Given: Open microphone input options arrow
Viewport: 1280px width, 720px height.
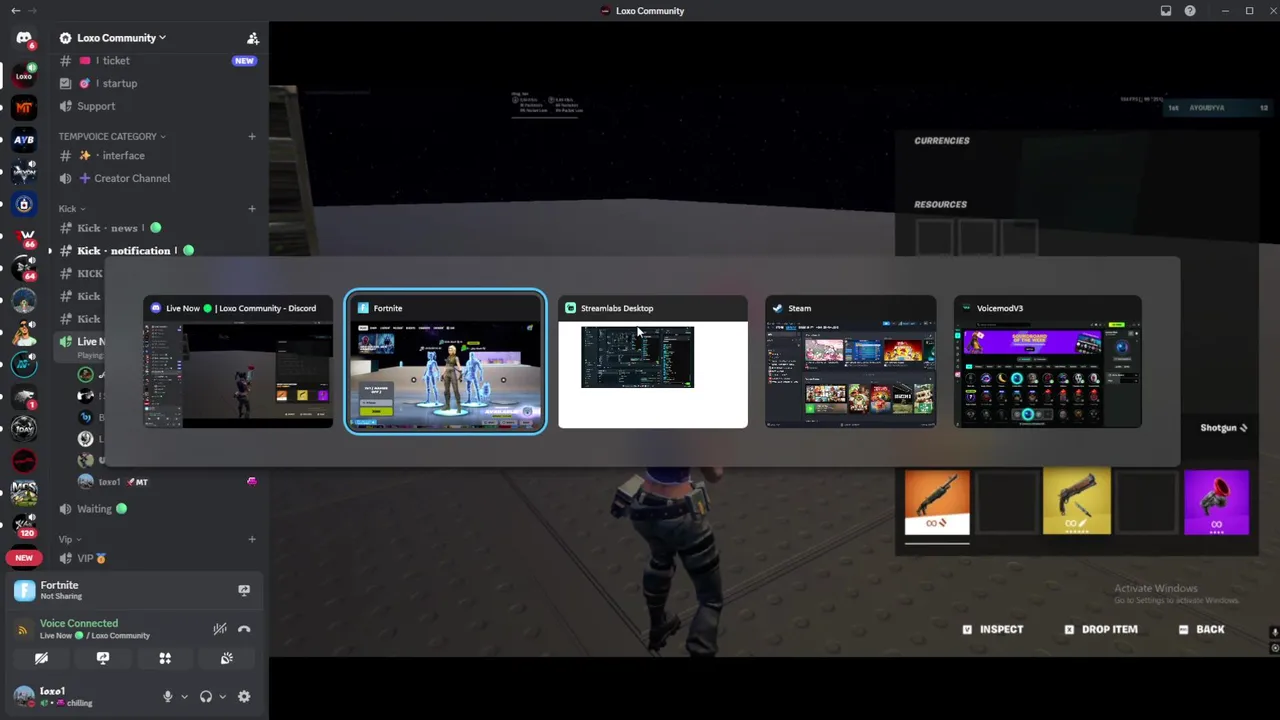Looking at the screenshot, I should tap(184, 696).
